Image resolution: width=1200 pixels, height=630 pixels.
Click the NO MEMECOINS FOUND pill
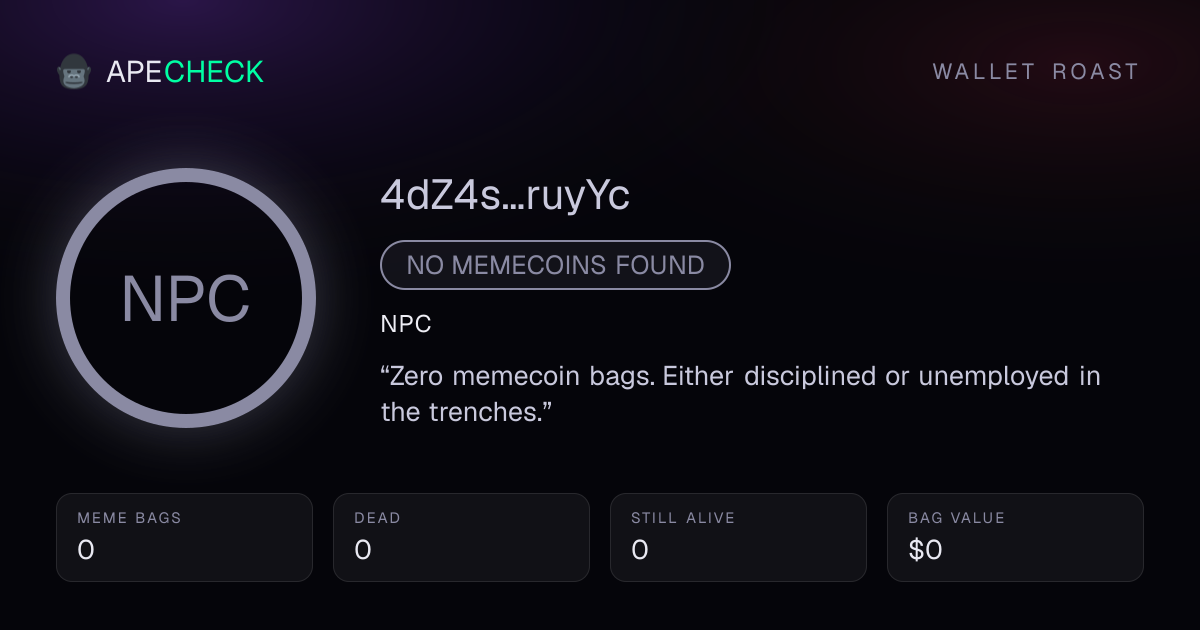click(x=555, y=265)
